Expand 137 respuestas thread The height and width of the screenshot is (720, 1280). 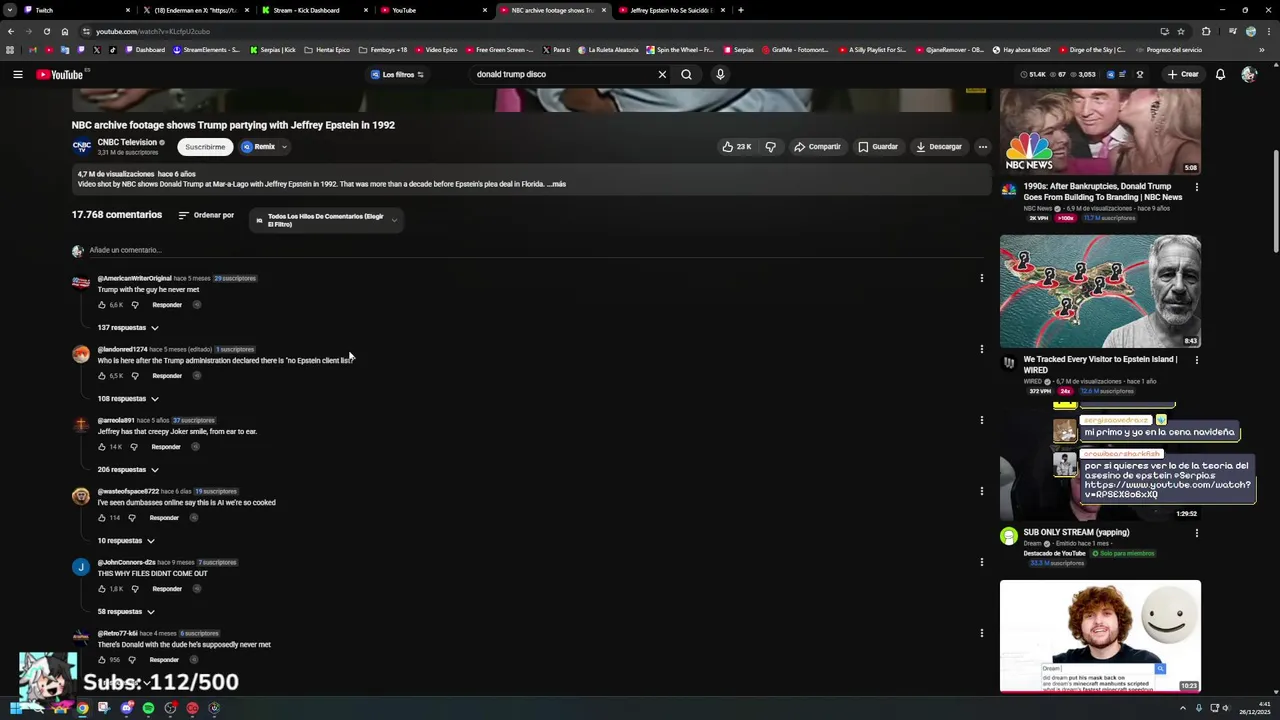[128, 328]
